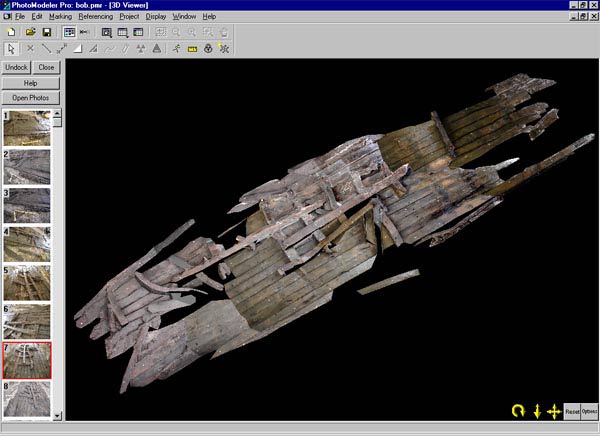Open the table icon with dropdown arrow
The image size is (600, 436).
pyautogui.click(x=122, y=32)
